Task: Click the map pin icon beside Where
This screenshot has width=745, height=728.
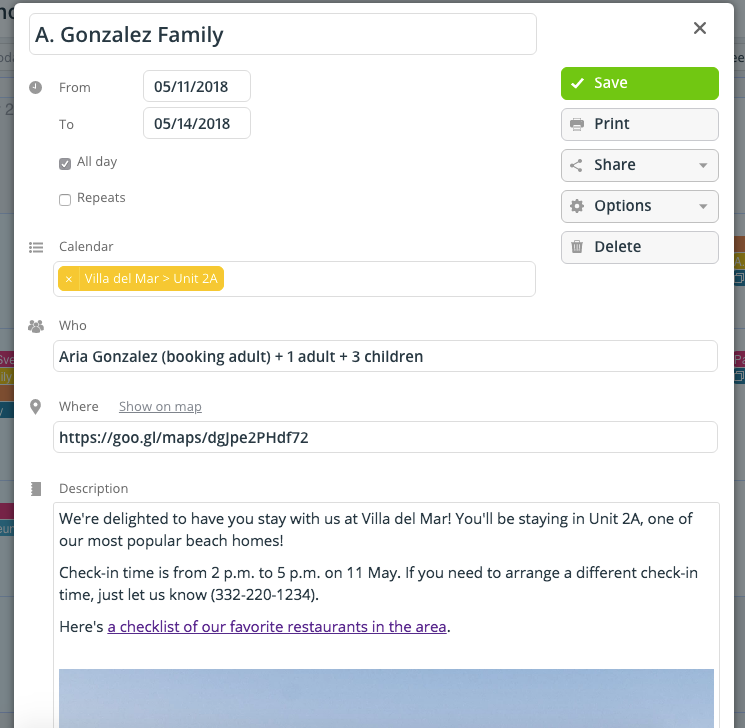Action: (x=36, y=407)
